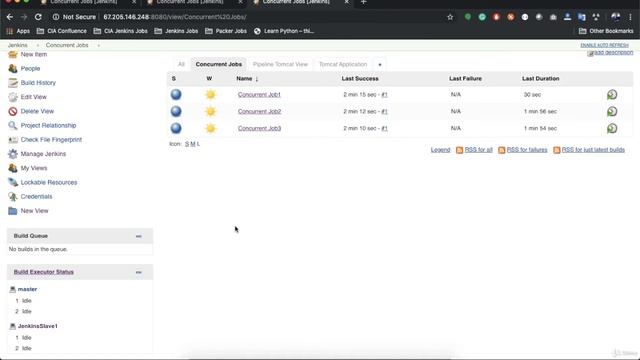The height and width of the screenshot is (360, 640).
Task: Open the JenkinsSlave1 node link
Action: pos(38,326)
